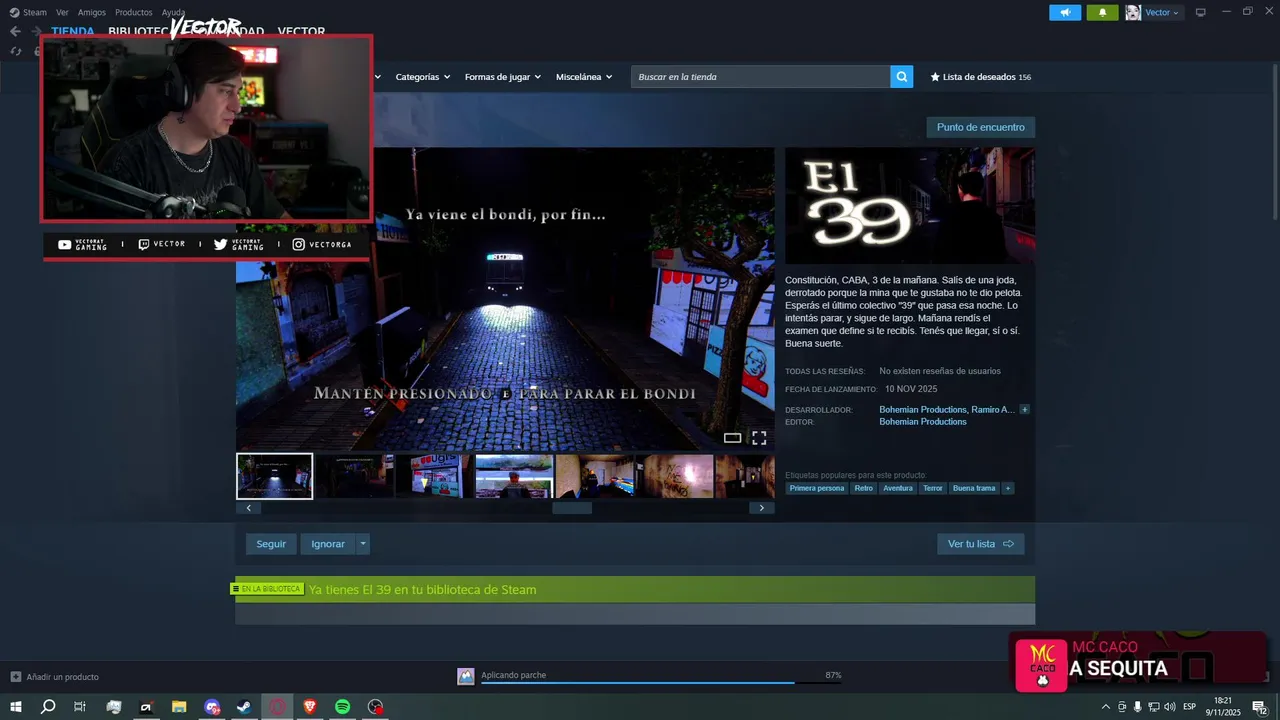Open the Ayuda menu
Screen dimensions: 1280x720
(174, 12)
